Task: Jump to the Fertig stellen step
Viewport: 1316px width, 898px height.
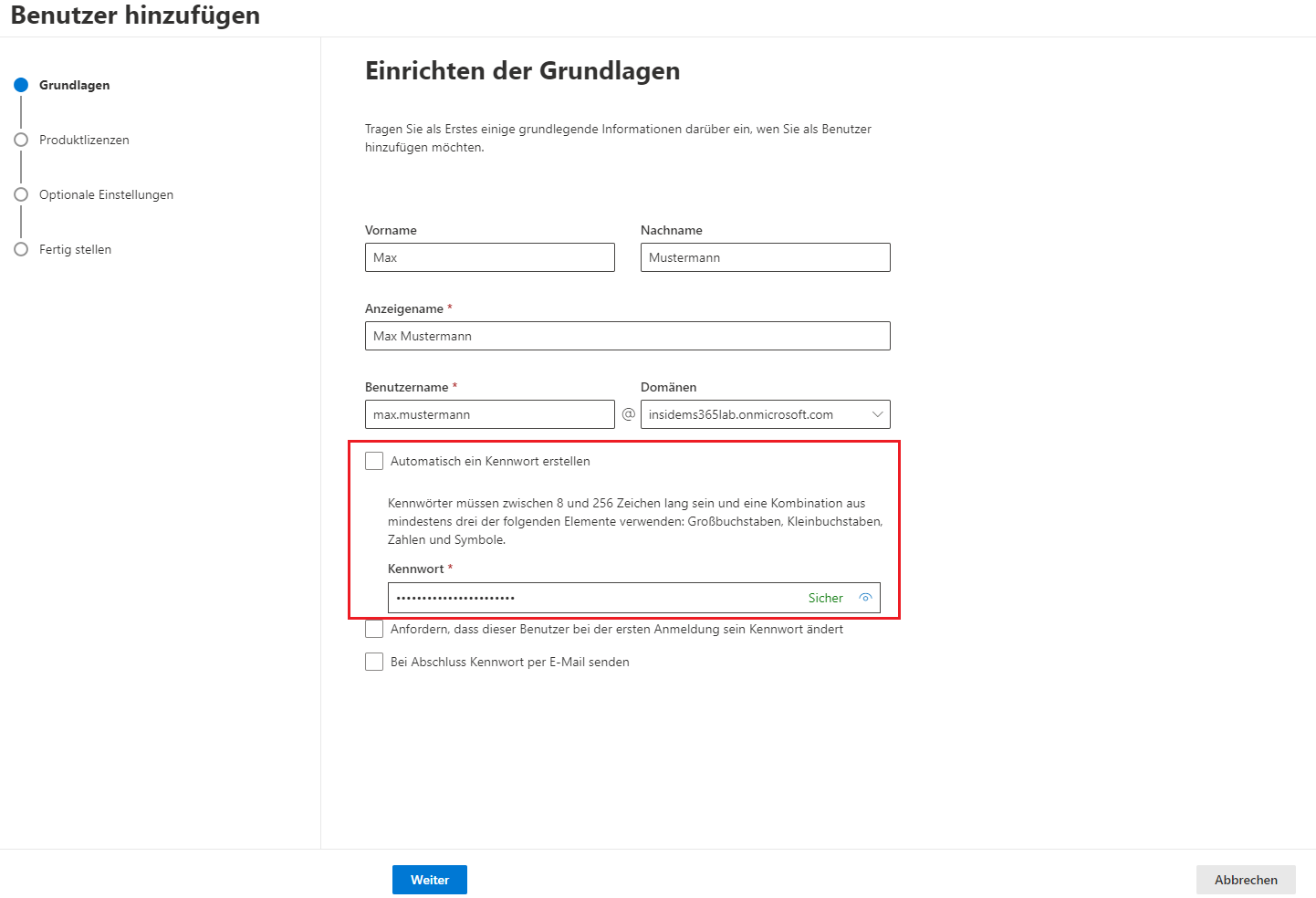Action: pyautogui.click(x=75, y=249)
